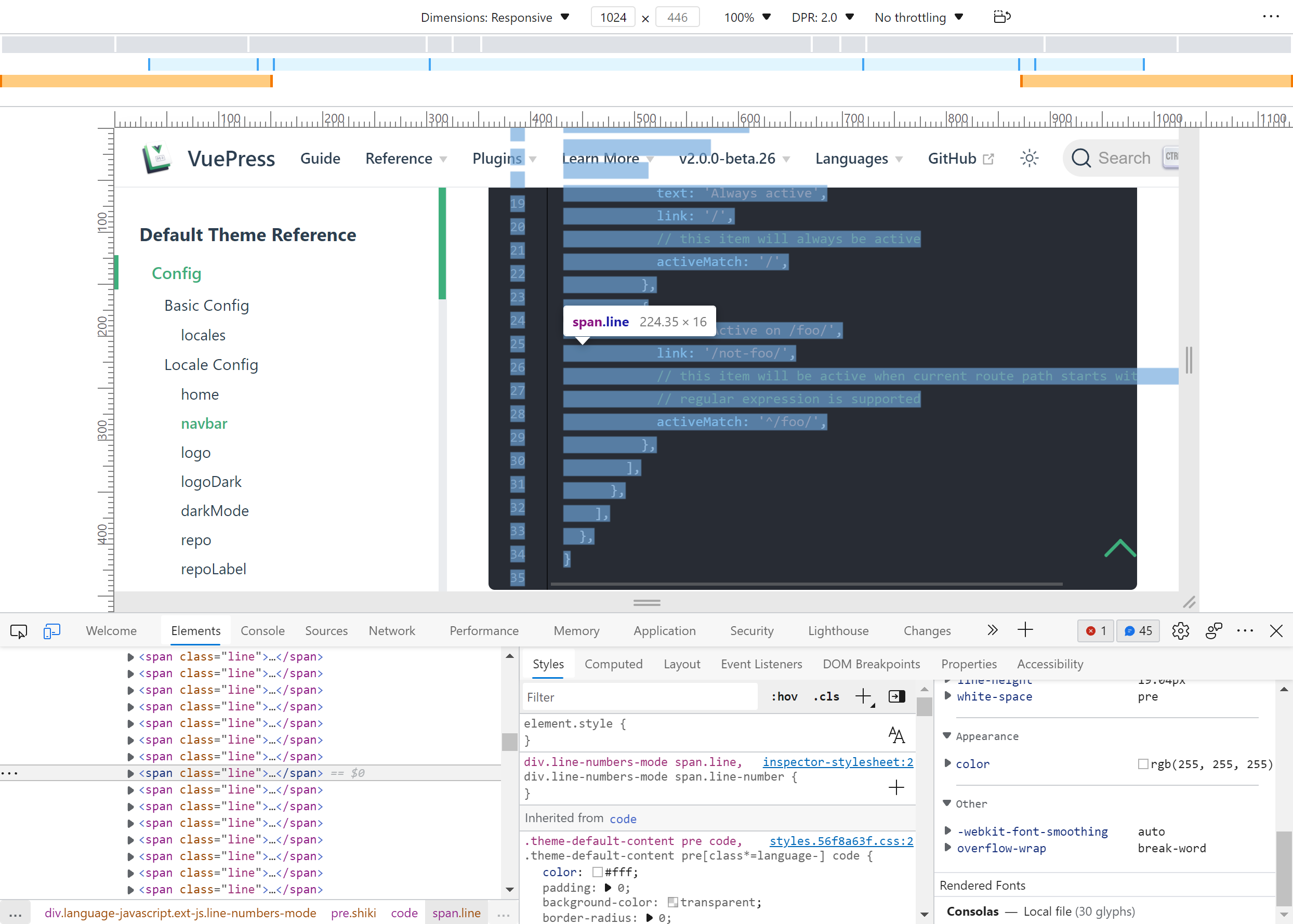Screen dimensions: 1293x924
Task: Toggle dark mode sun icon
Action: [x=1029, y=158]
